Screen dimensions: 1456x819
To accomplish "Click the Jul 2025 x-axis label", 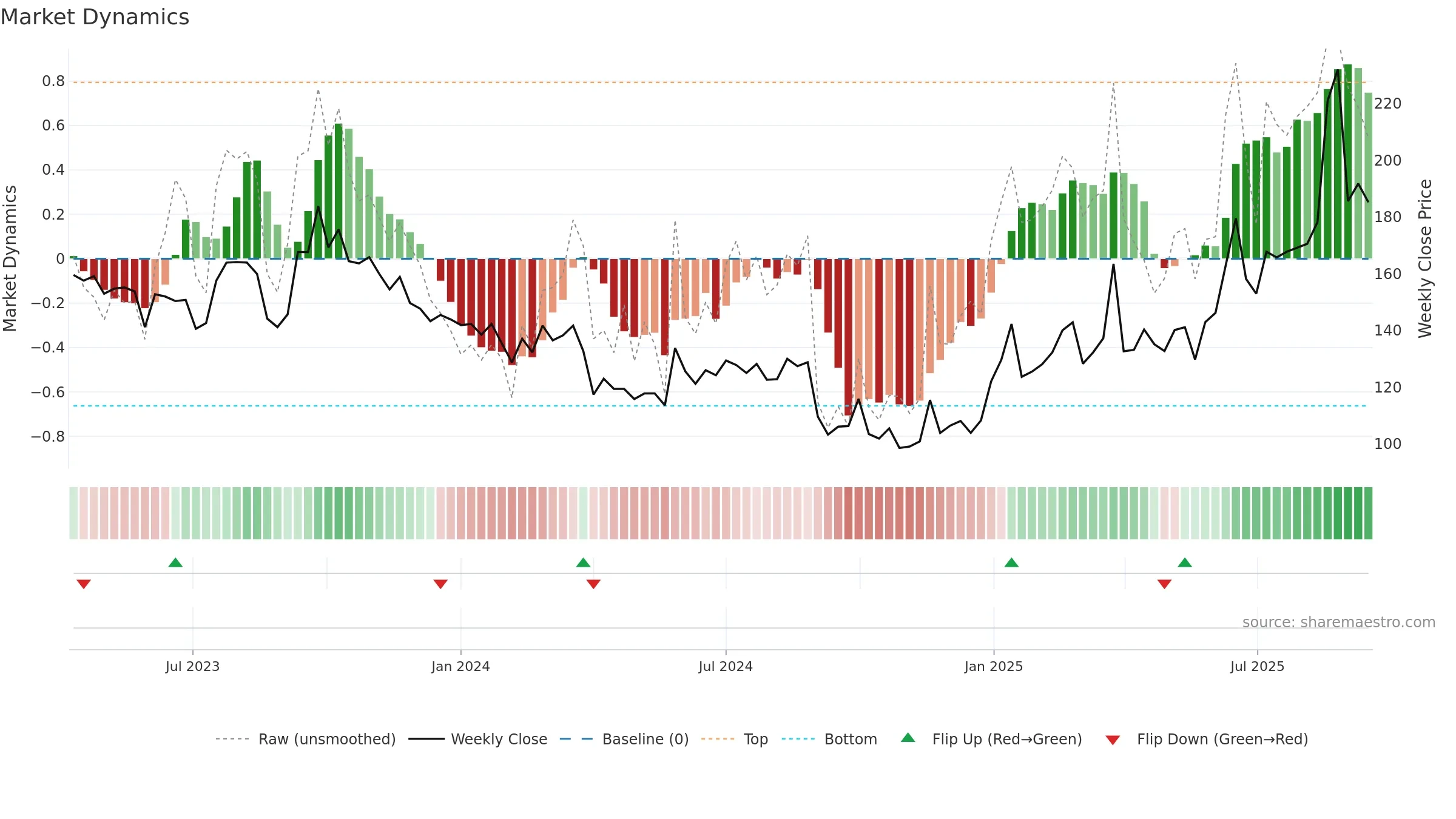I will coord(1257,666).
